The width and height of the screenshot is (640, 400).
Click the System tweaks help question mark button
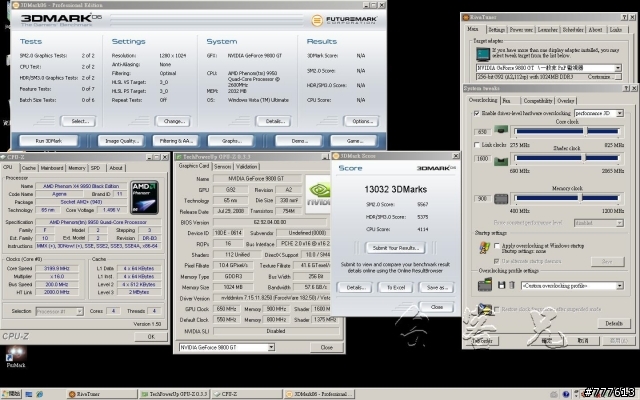pyautogui.click(x=627, y=88)
